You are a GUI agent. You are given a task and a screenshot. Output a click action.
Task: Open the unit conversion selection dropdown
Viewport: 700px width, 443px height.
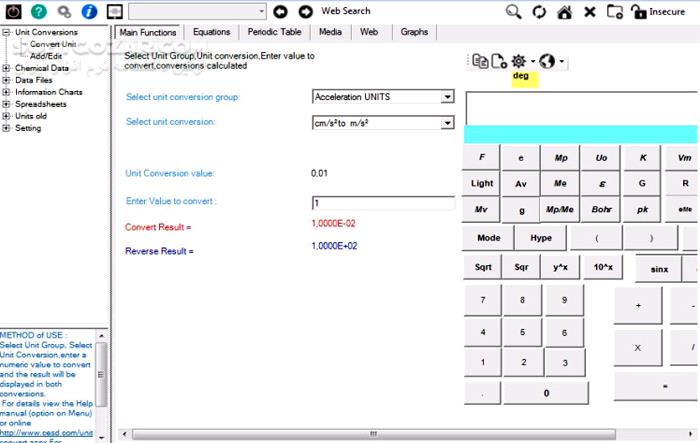pos(447,123)
